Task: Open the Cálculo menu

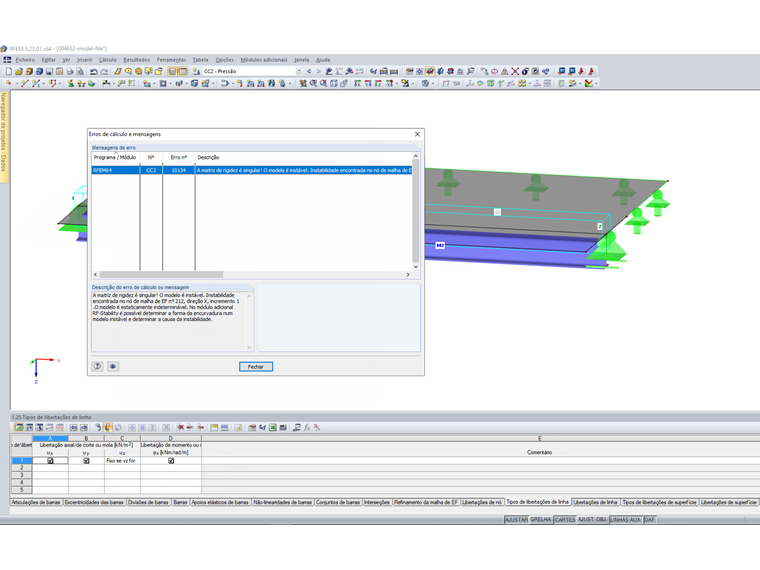Action: pyautogui.click(x=108, y=60)
